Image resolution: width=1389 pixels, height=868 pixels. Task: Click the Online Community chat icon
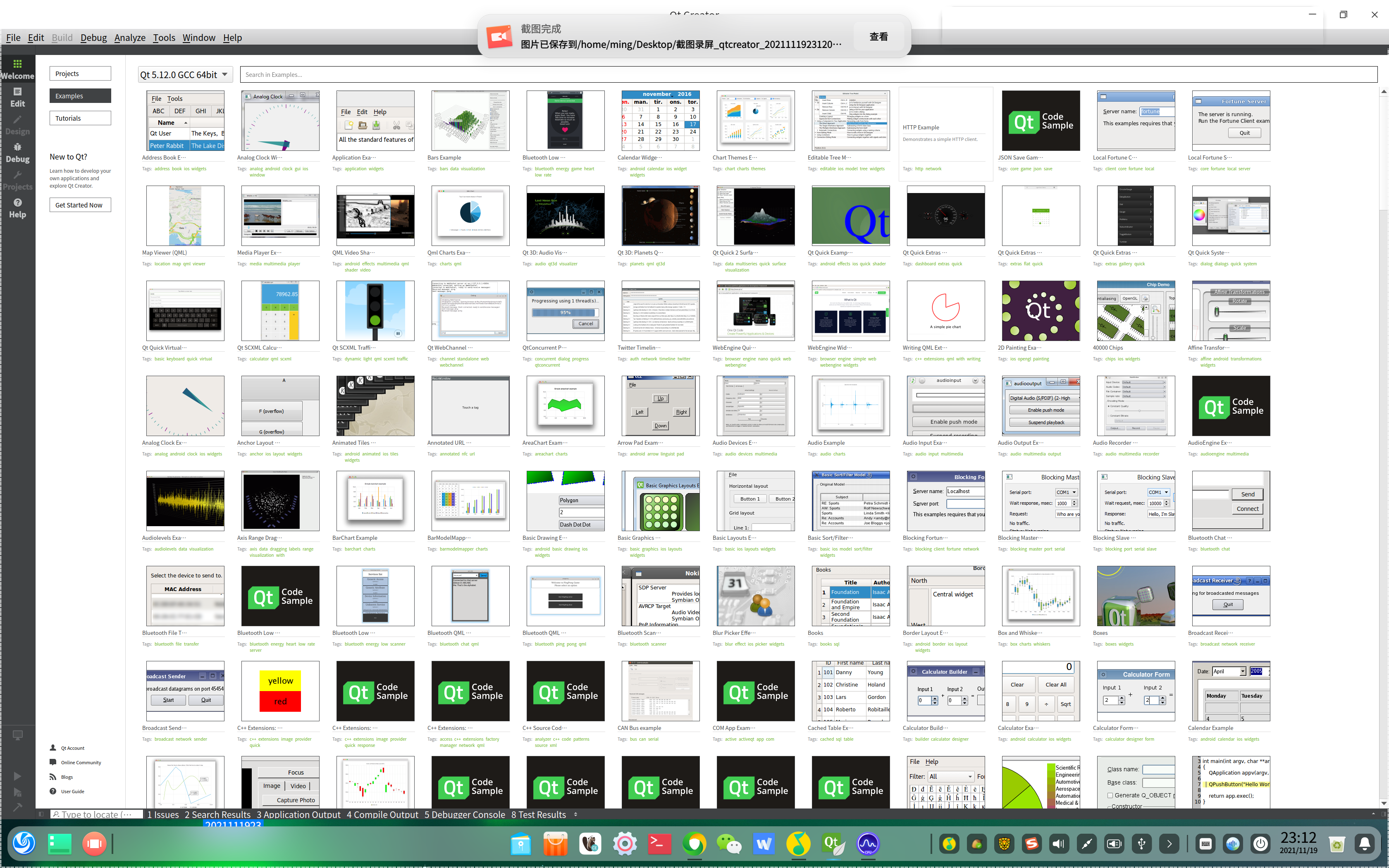(x=53, y=762)
